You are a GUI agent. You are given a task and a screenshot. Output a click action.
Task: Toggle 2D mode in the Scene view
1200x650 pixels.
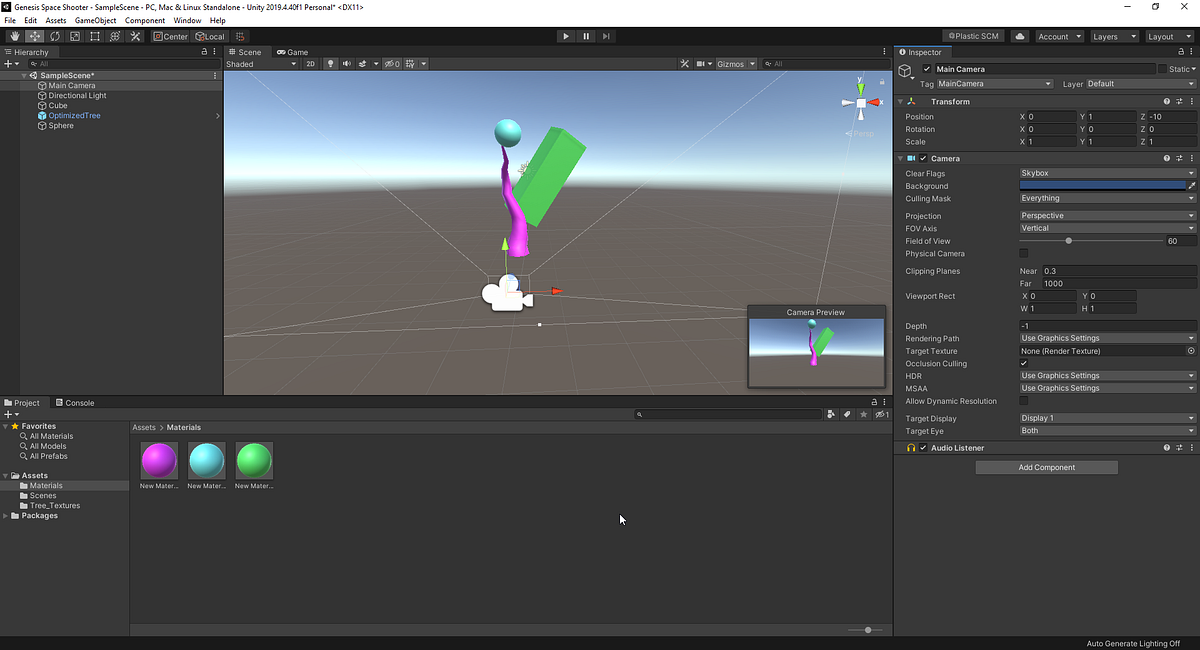[311, 63]
